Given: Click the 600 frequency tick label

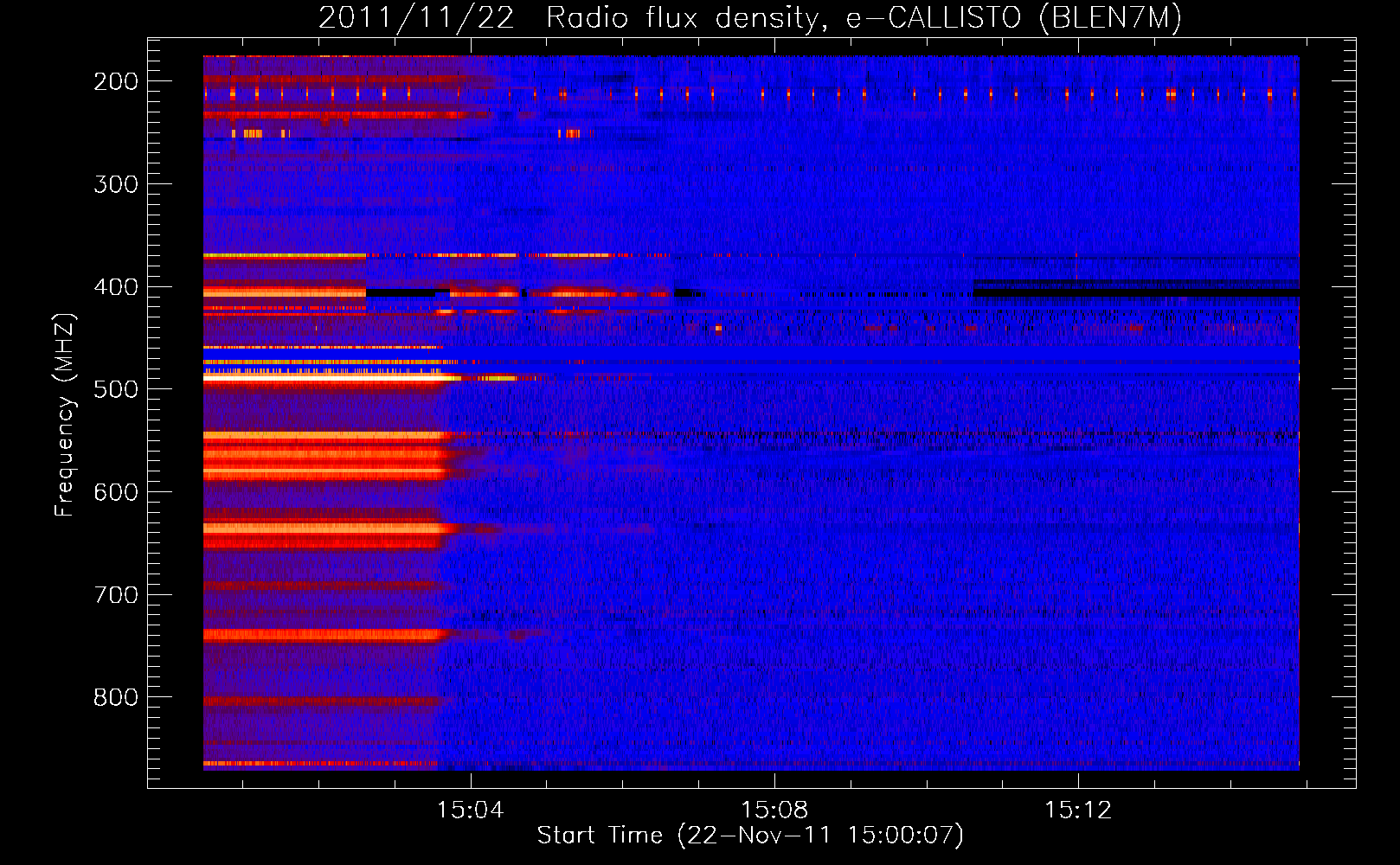Looking at the screenshot, I should pyautogui.click(x=116, y=492).
